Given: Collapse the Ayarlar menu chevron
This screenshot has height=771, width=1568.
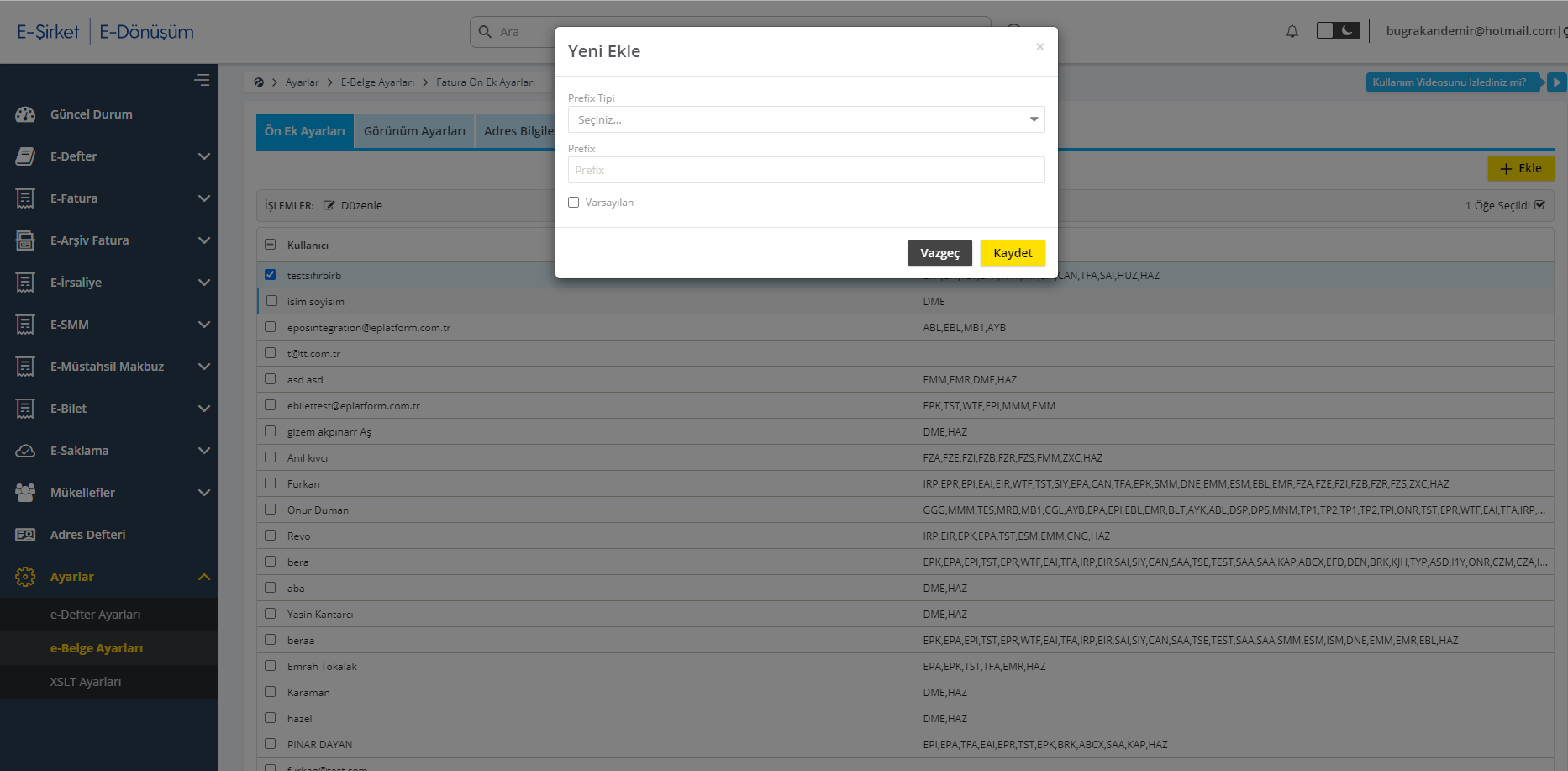Looking at the screenshot, I should [x=203, y=577].
